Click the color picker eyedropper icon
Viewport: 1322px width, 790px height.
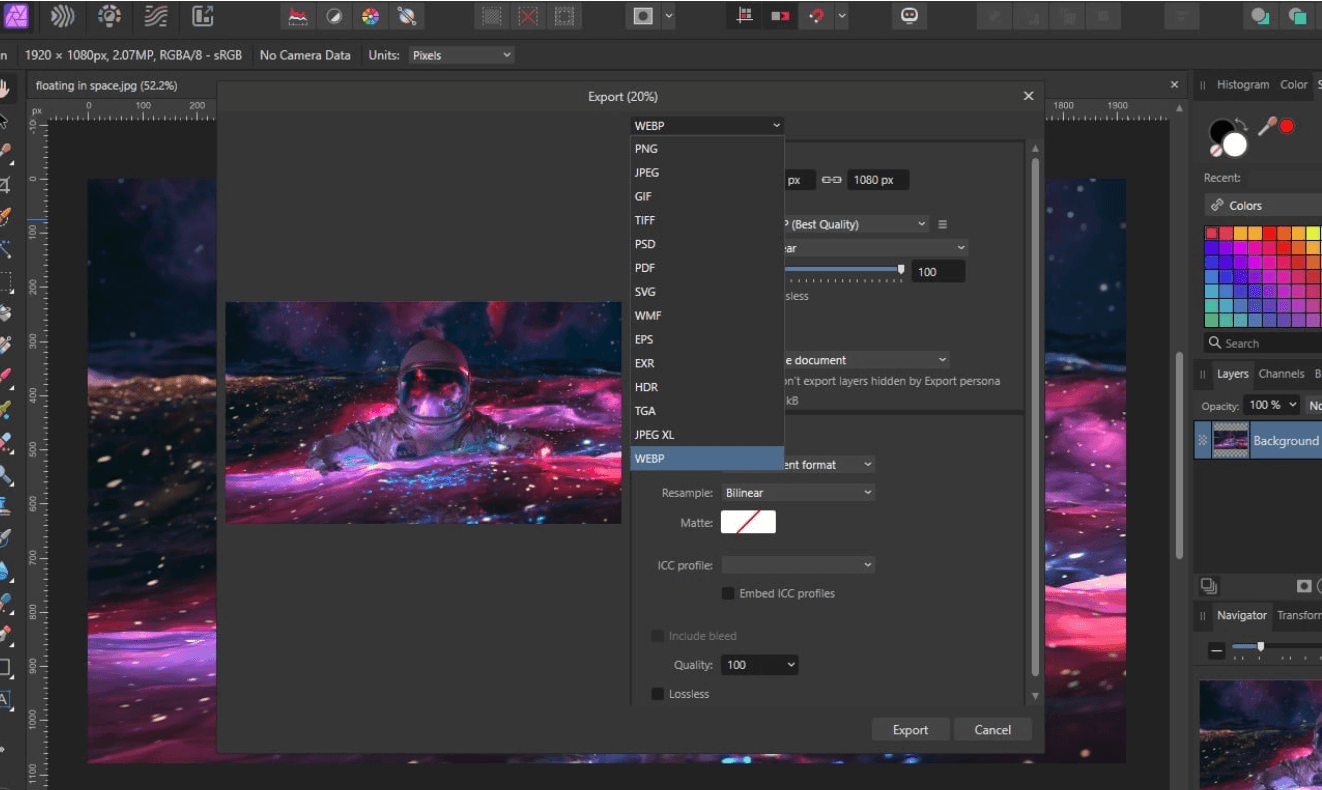pos(1267,126)
